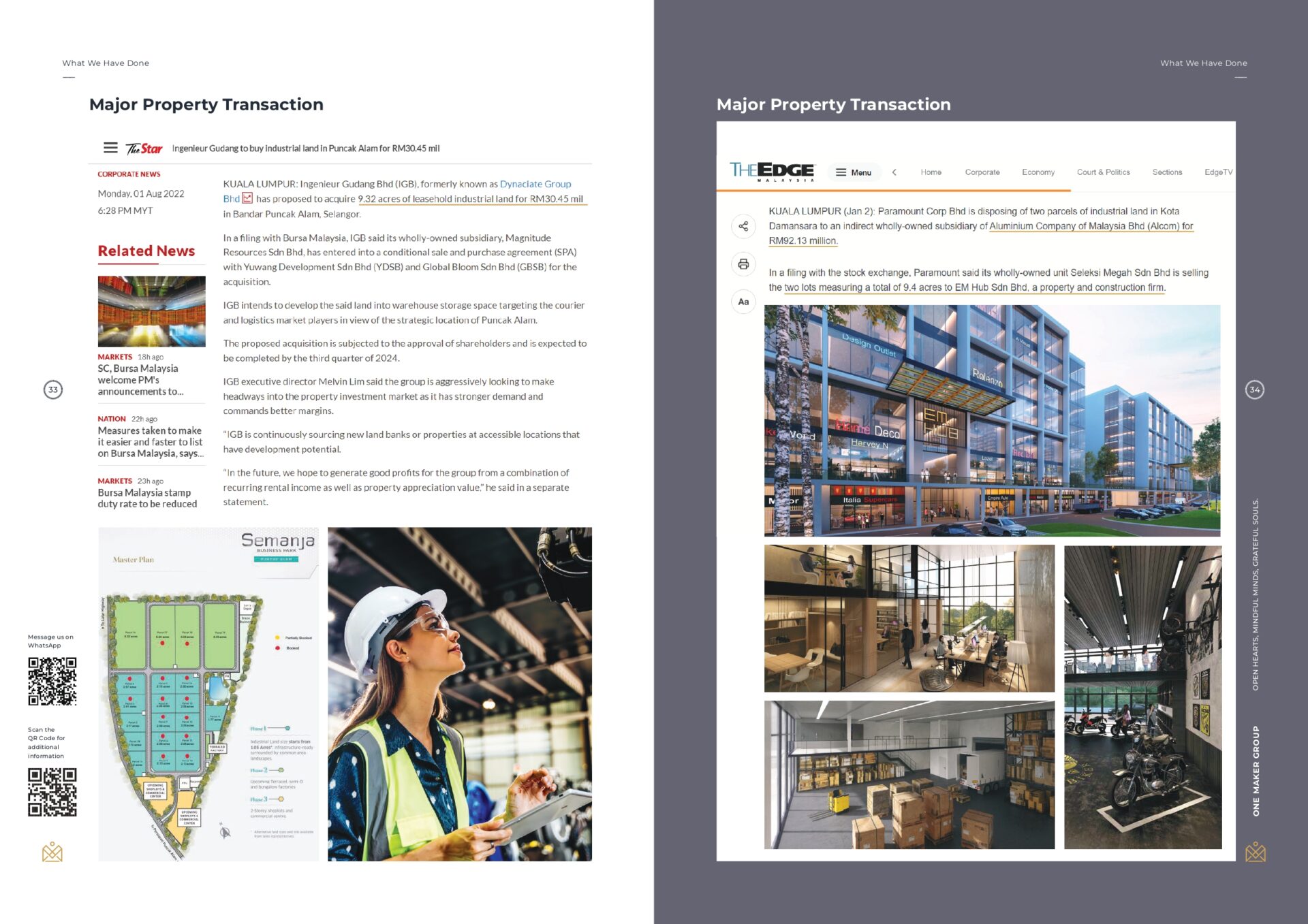Image resolution: width=1308 pixels, height=924 pixels.
Task: Click the gold envelope logo bottom left
Action: 52,852
